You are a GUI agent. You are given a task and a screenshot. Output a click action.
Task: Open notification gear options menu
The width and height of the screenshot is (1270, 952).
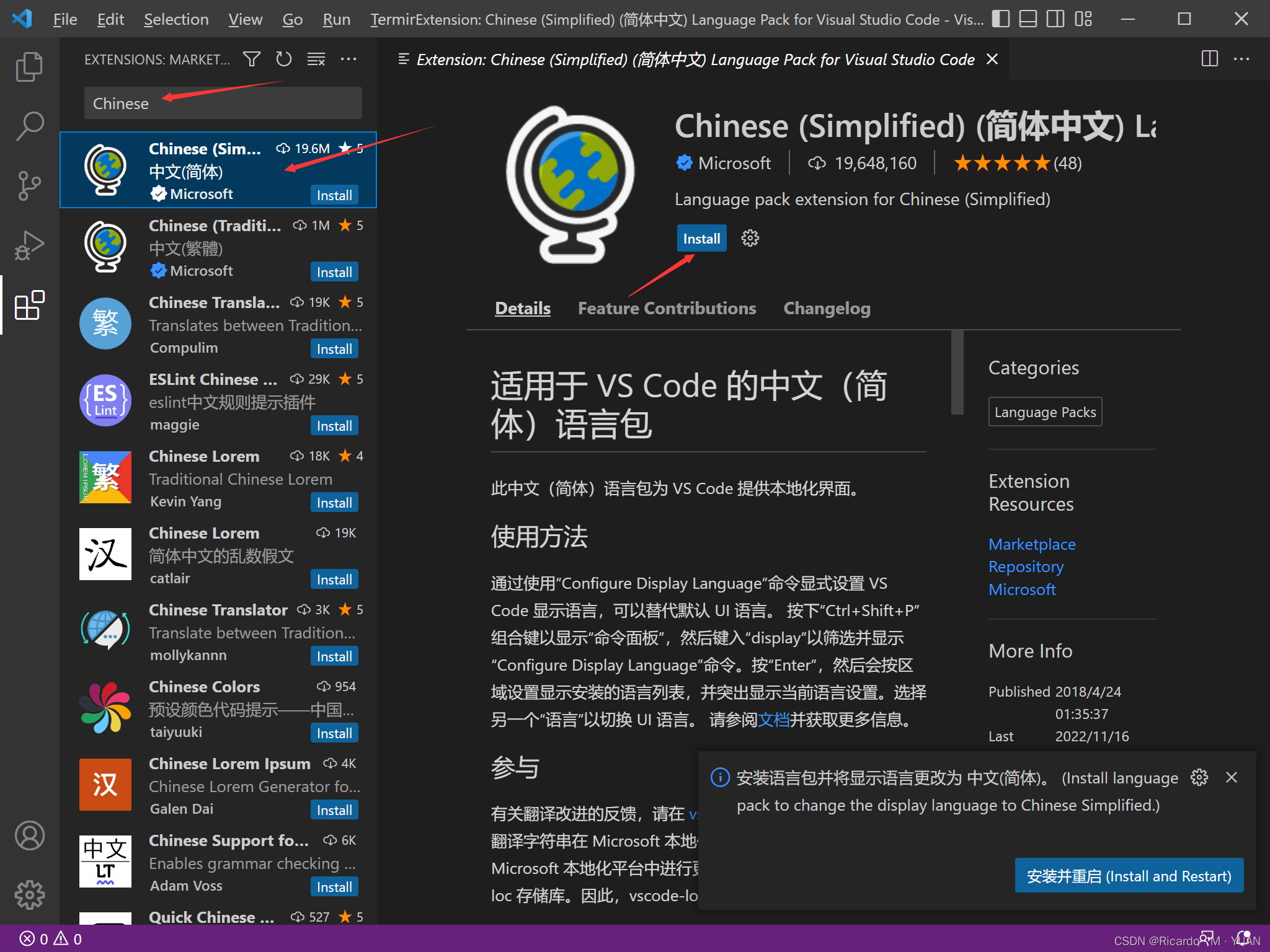coord(1199,777)
